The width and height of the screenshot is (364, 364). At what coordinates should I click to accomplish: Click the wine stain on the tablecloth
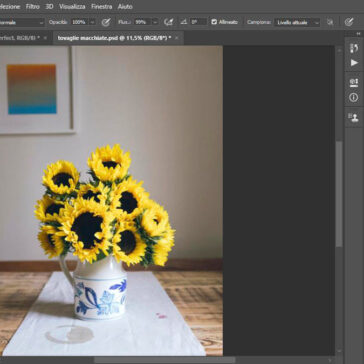click(x=161, y=315)
